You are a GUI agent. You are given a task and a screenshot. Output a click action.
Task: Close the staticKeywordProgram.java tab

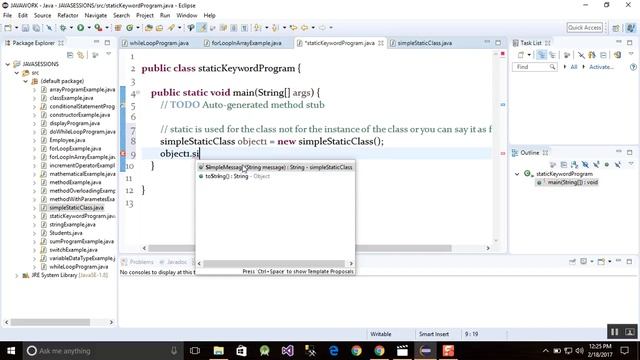381,43
